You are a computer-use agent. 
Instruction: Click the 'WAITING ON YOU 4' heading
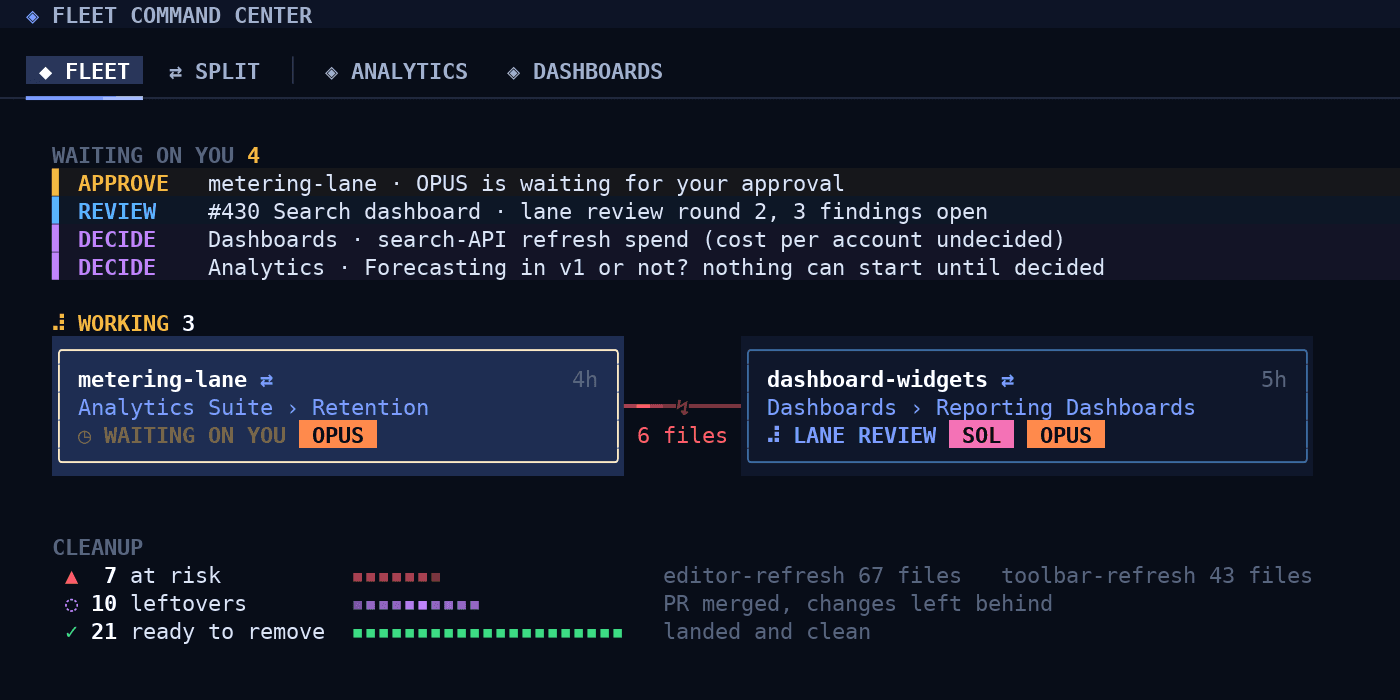(x=156, y=156)
